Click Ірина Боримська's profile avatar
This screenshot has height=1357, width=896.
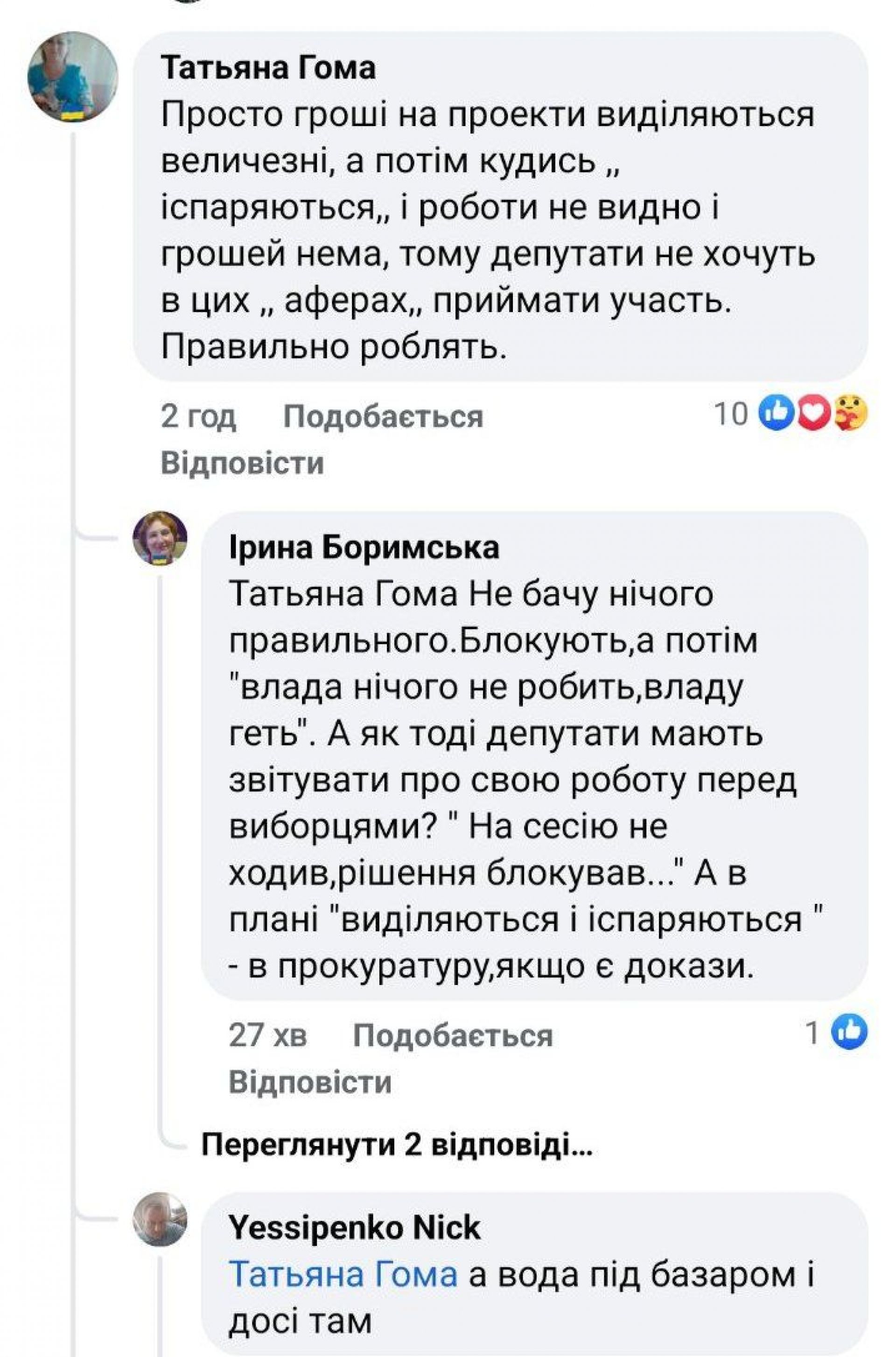click(x=160, y=538)
